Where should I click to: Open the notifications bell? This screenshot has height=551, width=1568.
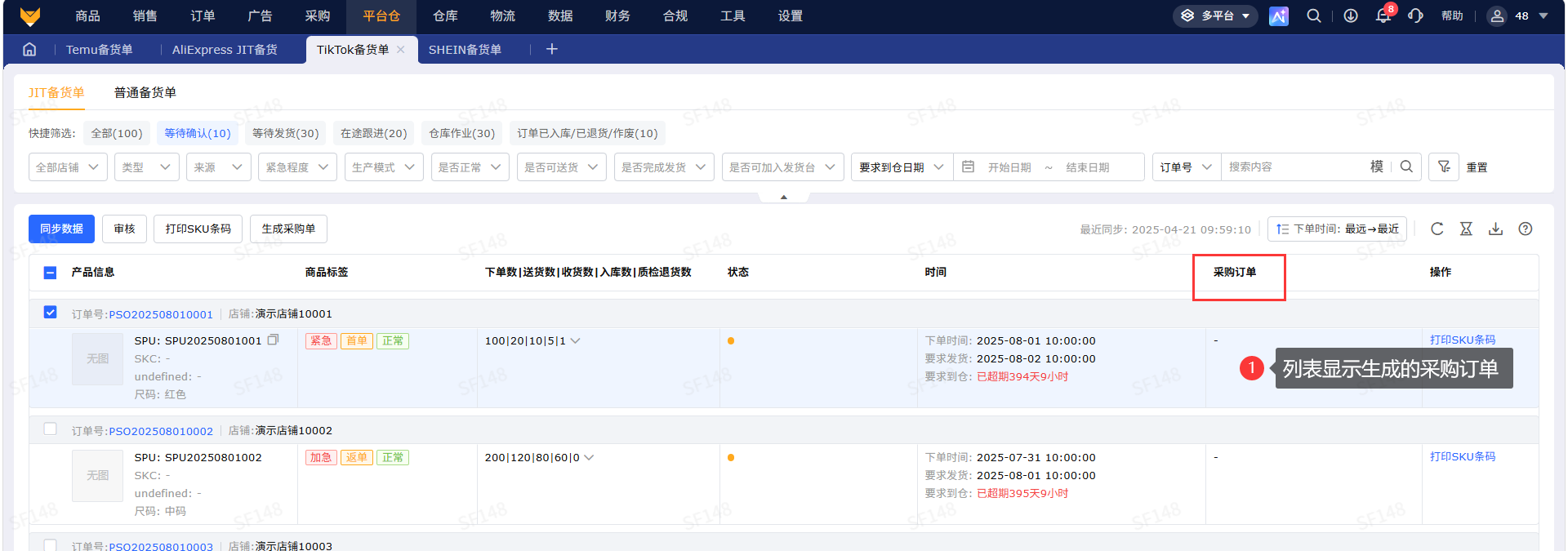pos(1383,16)
